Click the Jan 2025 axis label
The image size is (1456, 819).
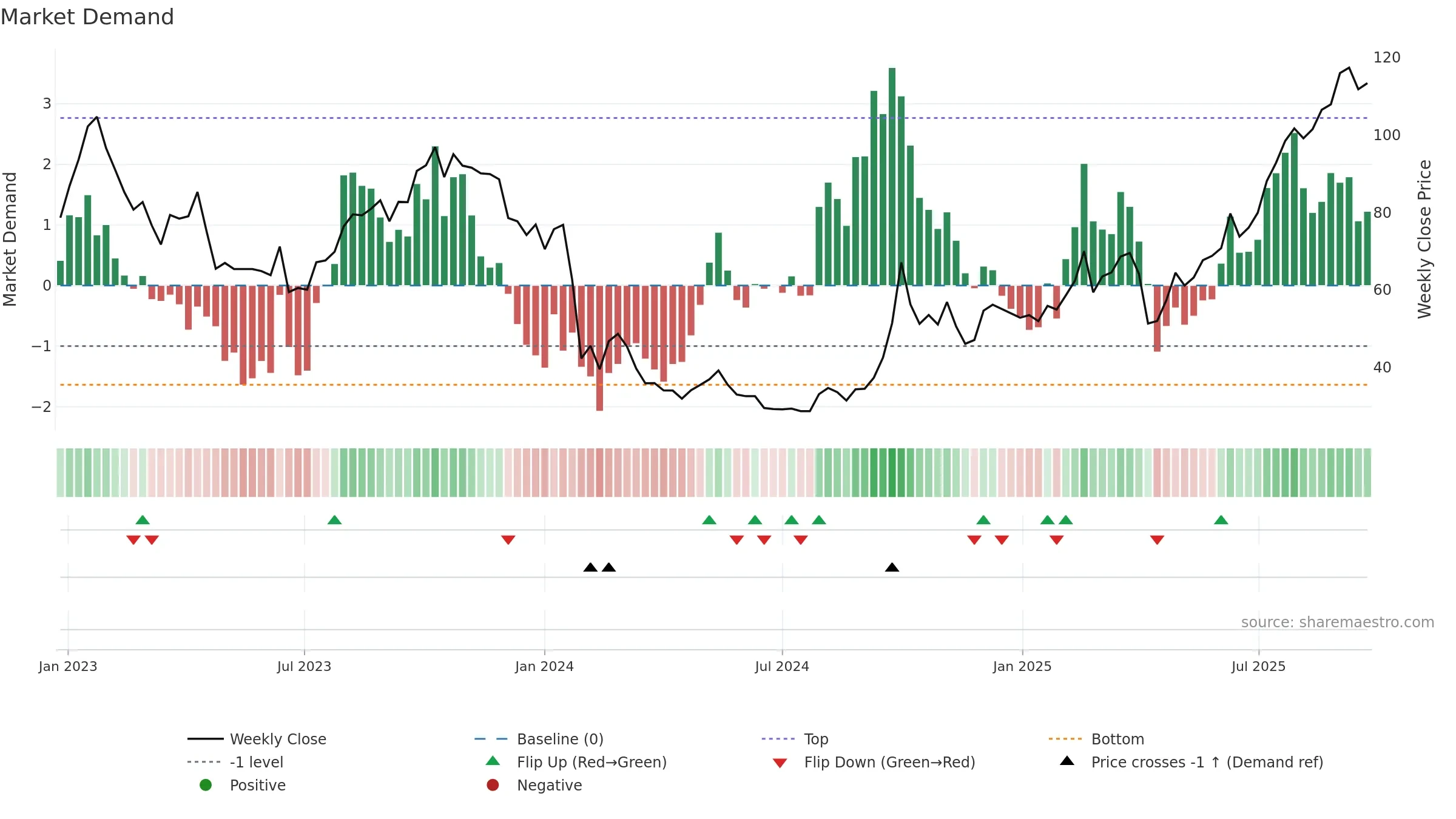(x=1022, y=667)
